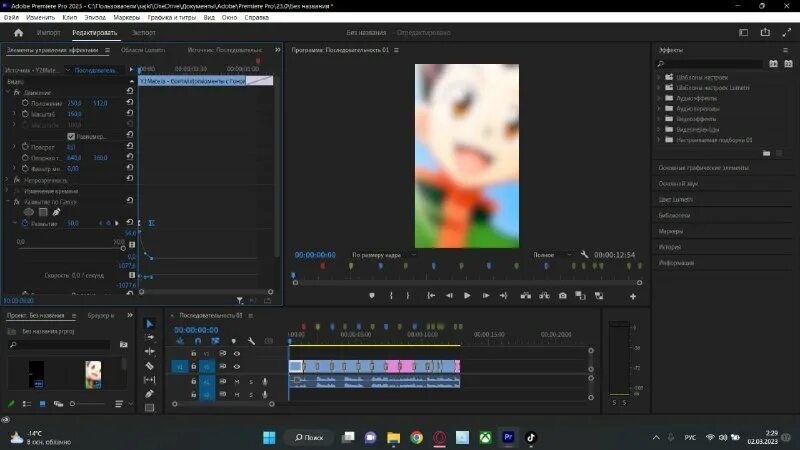Open the zoom level dropdown 'По размеру кадра'
Image resolution: width=800 pixels, height=450 pixels.
click(x=384, y=255)
